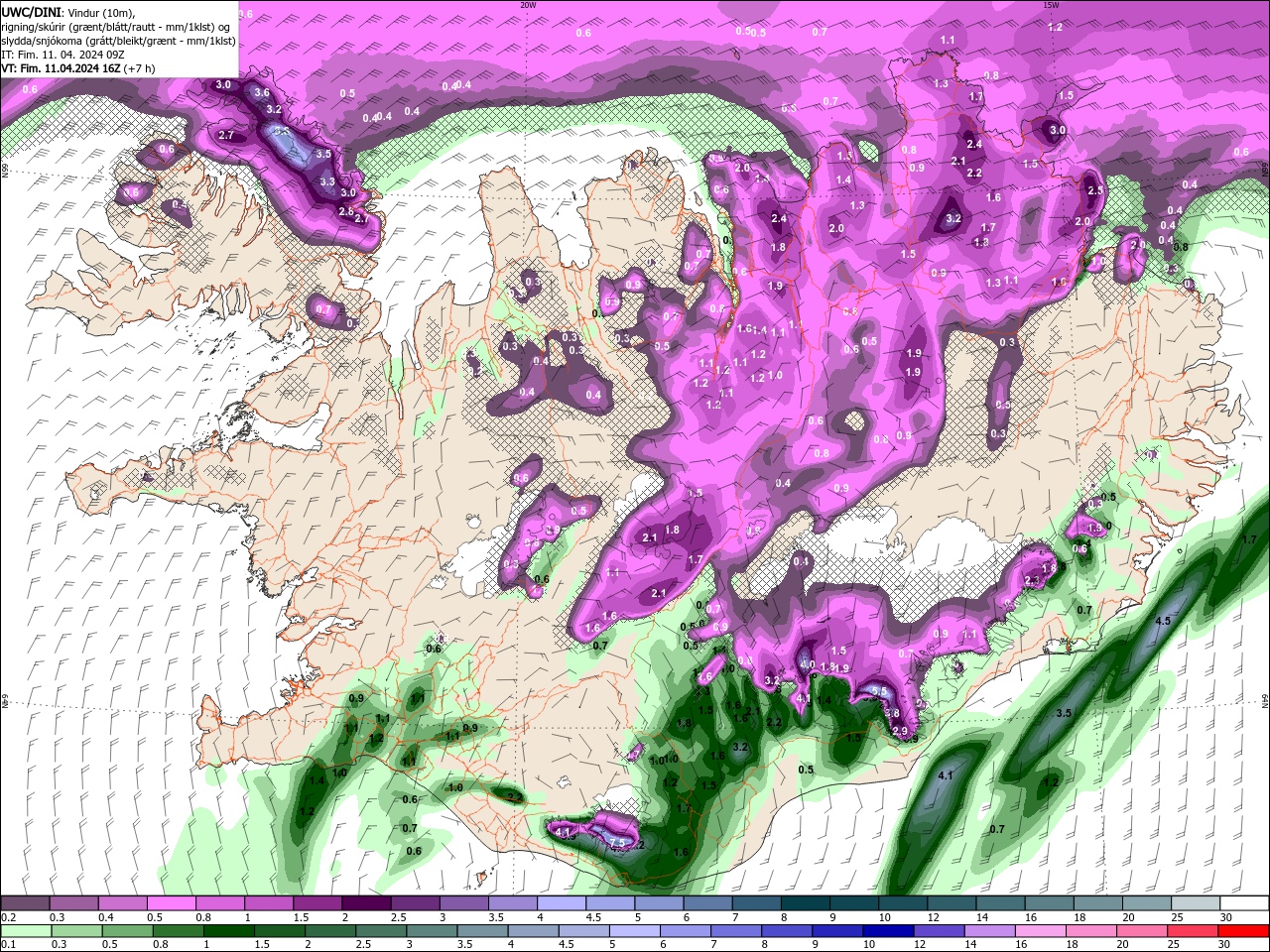Click the bright red rain swatch at 30
The image size is (1270, 952).
[x=1244, y=931]
